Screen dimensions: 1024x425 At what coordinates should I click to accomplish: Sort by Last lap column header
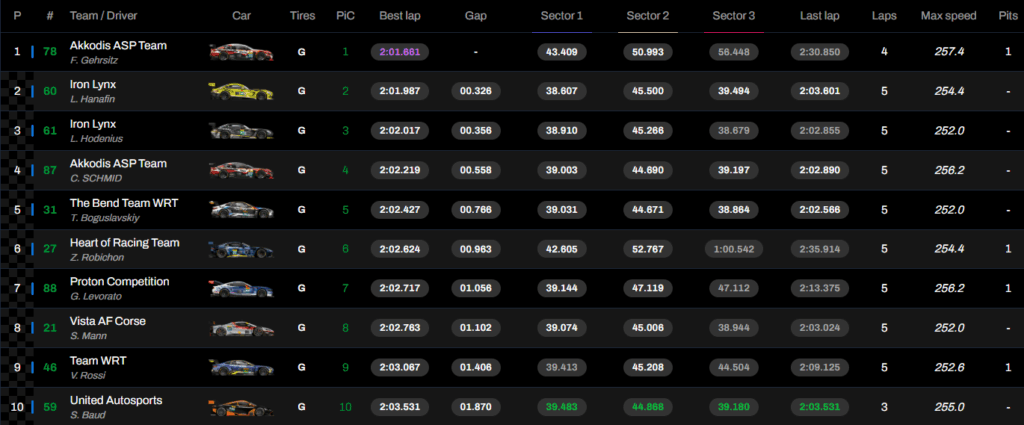tap(820, 16)
